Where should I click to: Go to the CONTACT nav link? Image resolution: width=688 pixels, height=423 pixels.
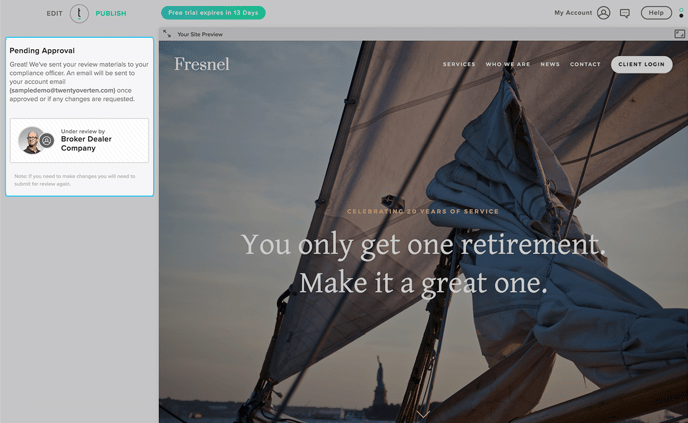pyautogui.click(x=585, y=64)
